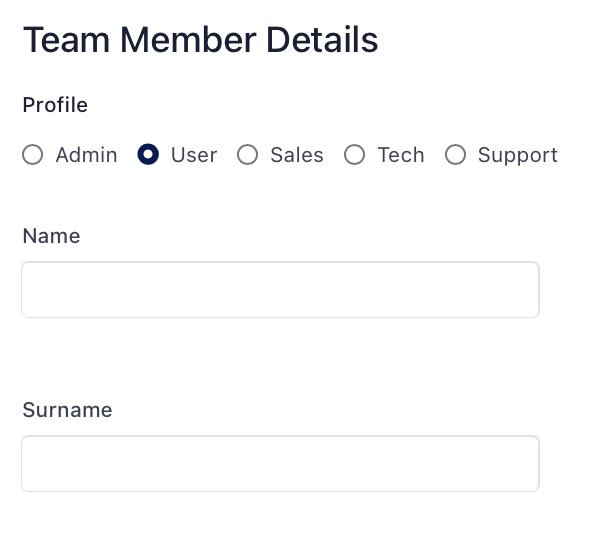Viewport: 614px width, 538px height.
Task: Click the right end of the Surname input box
Action: pyautogui.click(x=520, y=463)
